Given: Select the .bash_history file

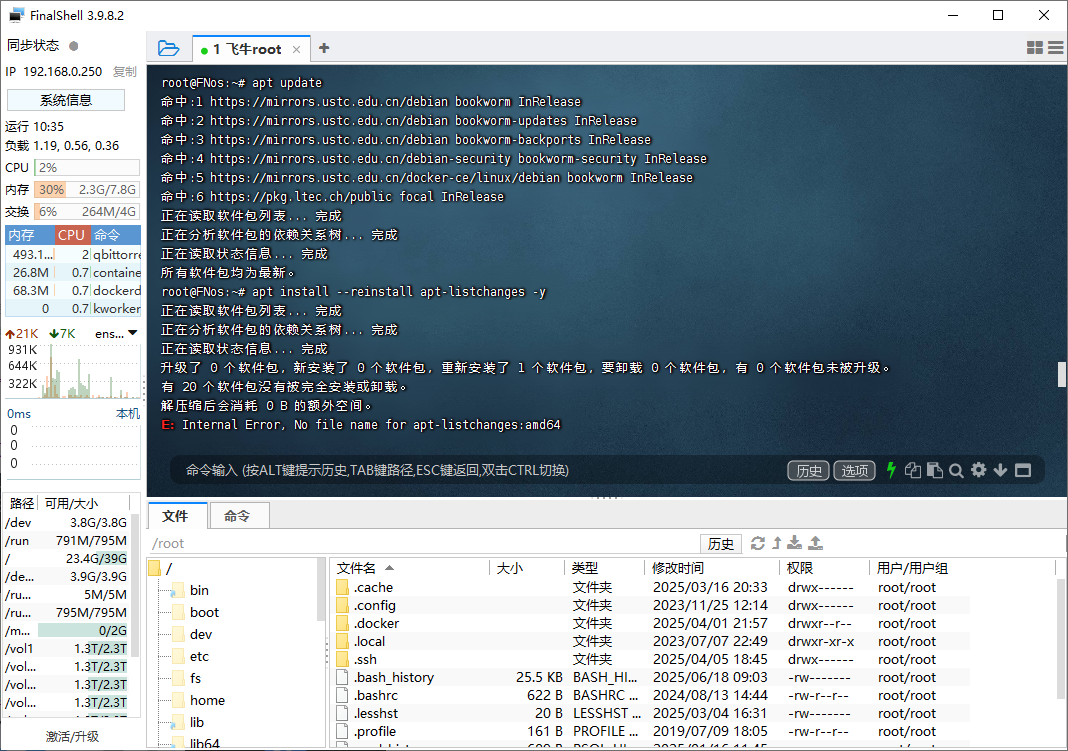Looking at the screenshot, I should click(652, 677).
